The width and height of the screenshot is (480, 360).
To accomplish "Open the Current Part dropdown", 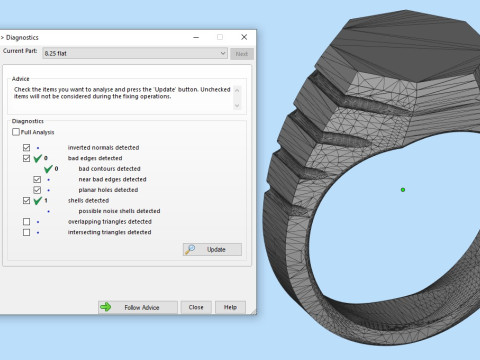I will tap(135, 53).
